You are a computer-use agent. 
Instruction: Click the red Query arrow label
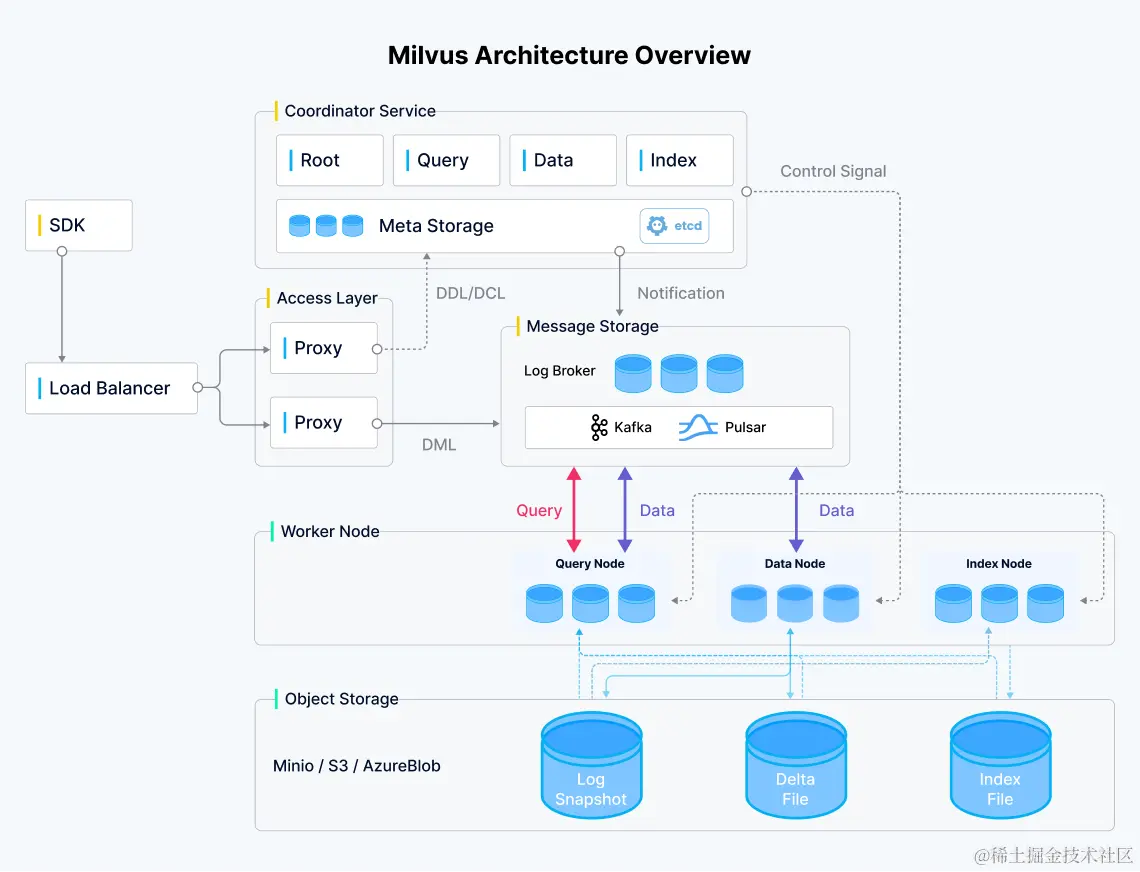click(539, 511)
